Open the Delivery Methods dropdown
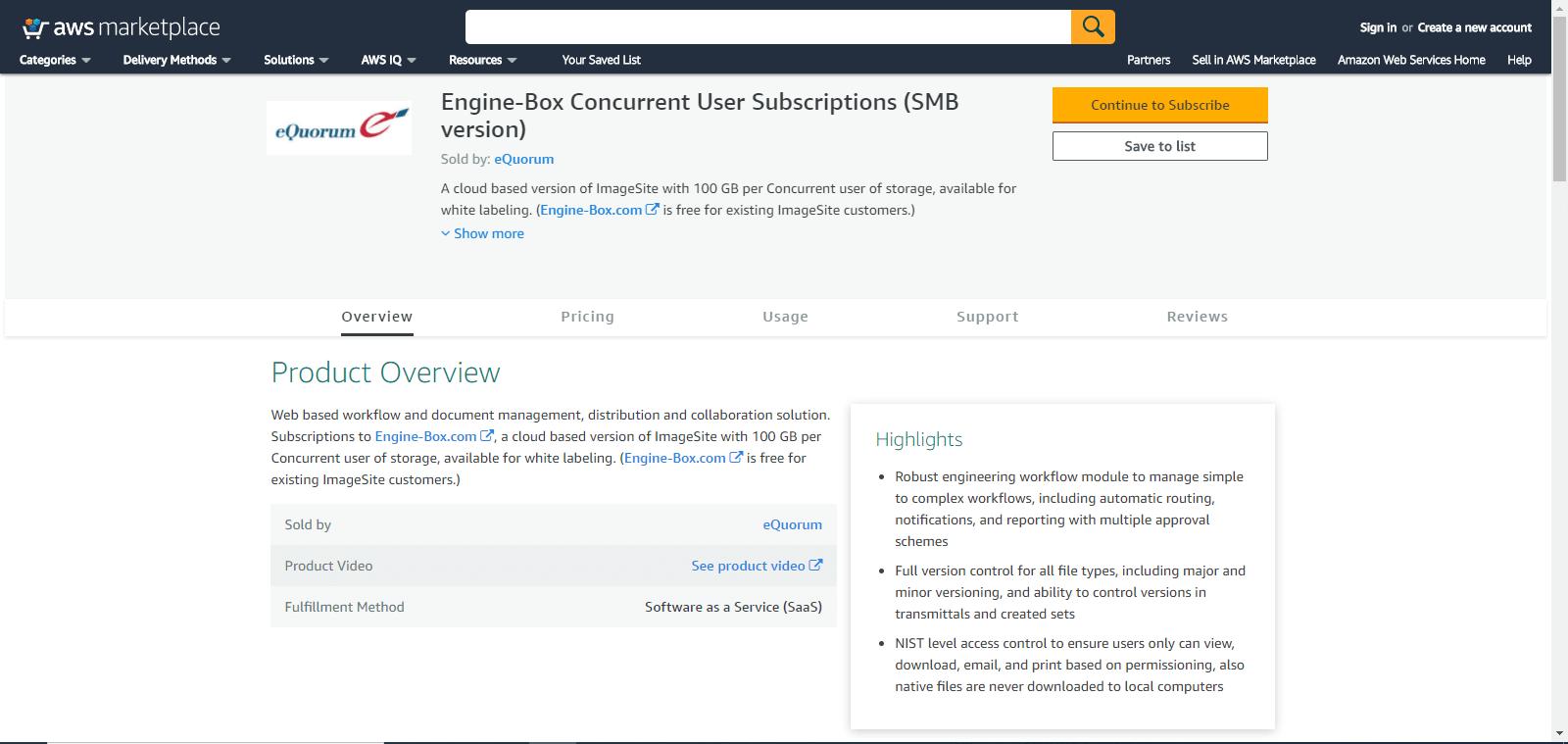The image size is (1568, 744). click(177, 60)
